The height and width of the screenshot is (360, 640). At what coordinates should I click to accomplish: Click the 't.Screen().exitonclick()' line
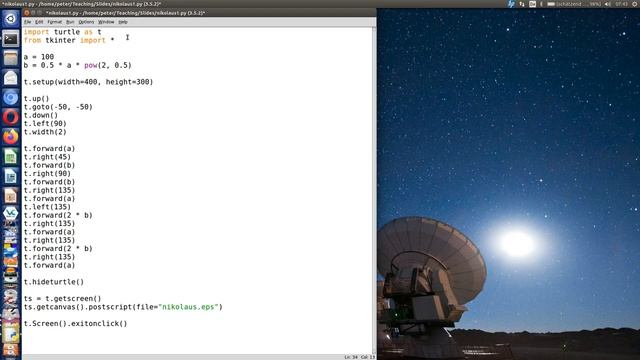(76, 323)
